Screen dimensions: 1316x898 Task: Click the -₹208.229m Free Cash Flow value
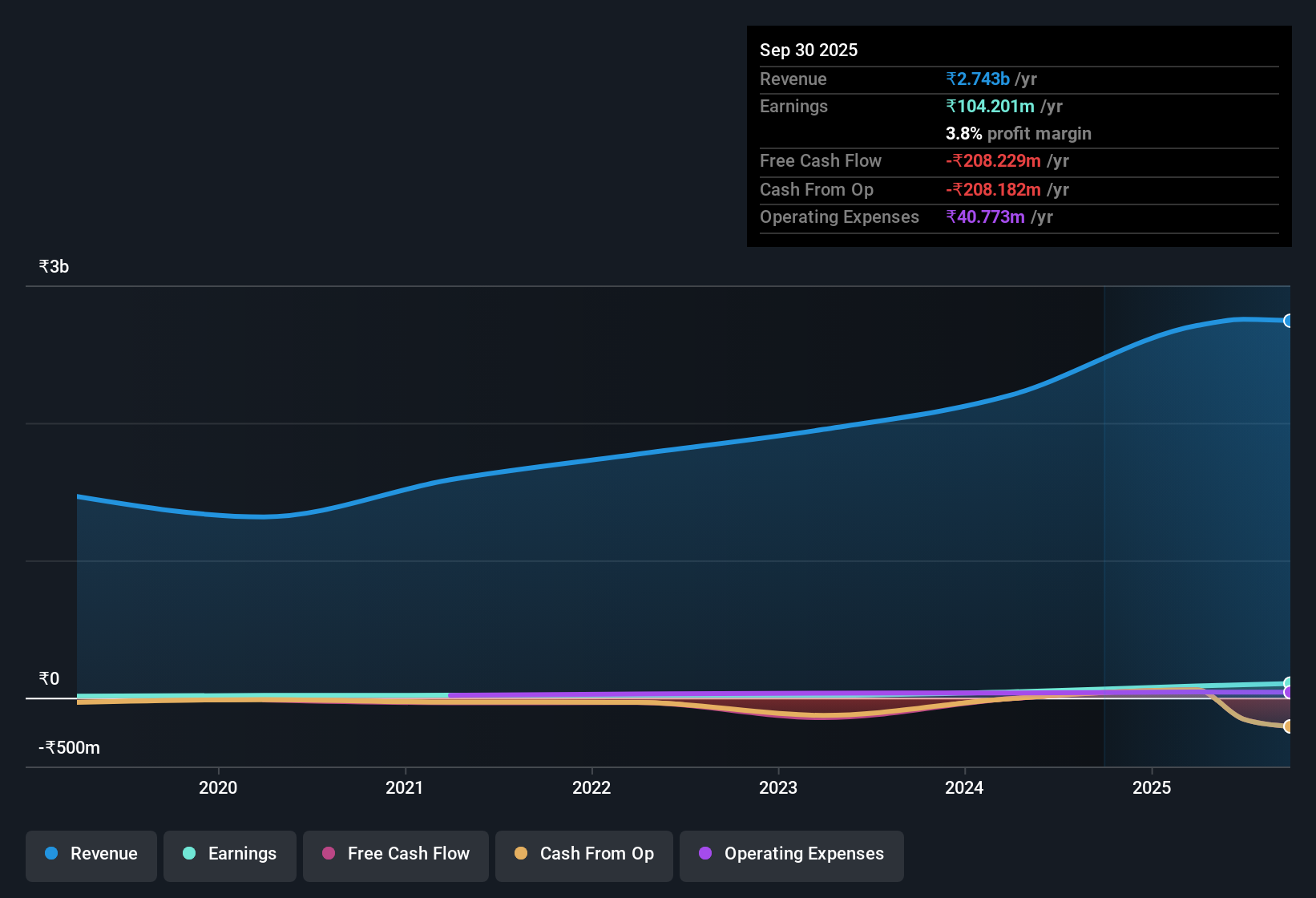pos(993,160)
